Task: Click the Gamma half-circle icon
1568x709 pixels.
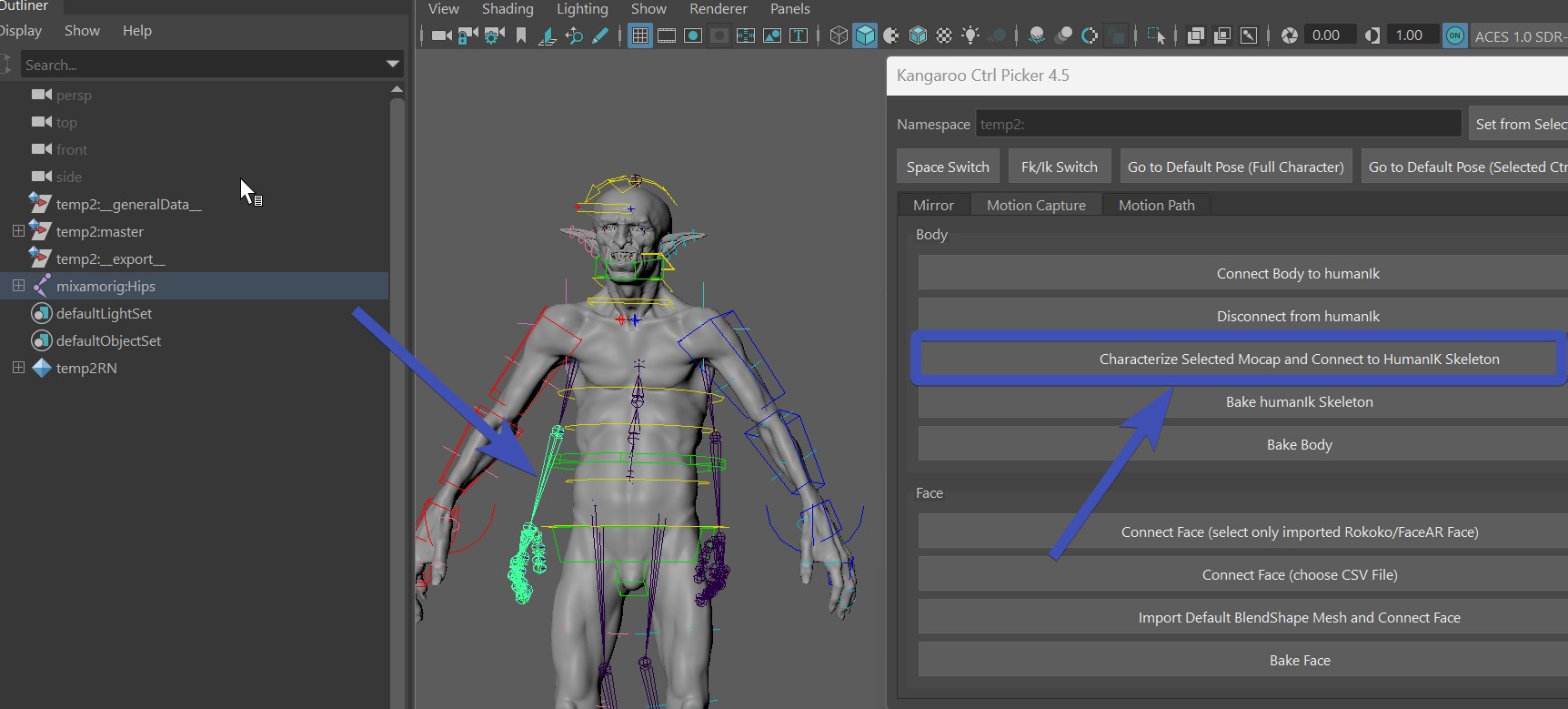Action: (1372, 35)
